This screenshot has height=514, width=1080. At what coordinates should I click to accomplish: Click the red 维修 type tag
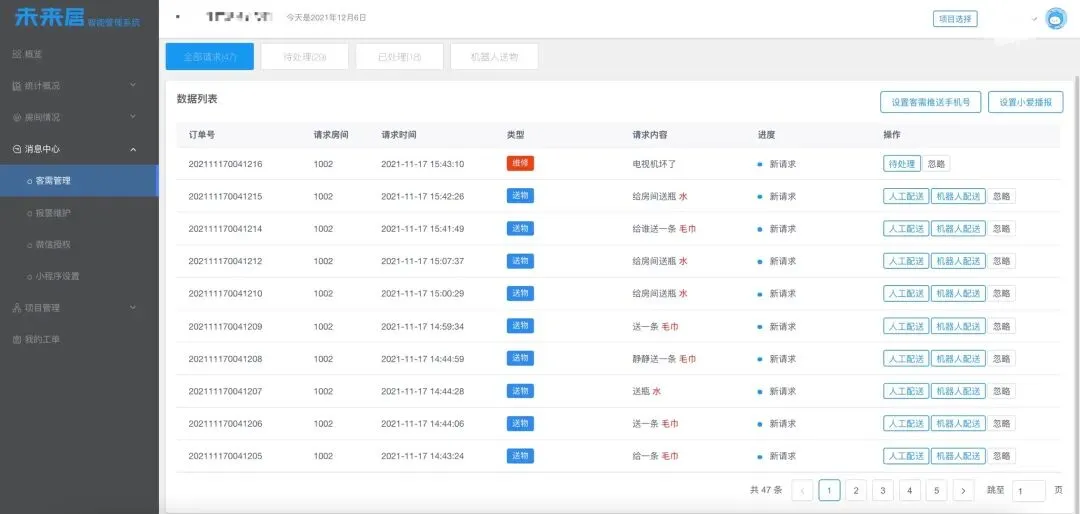520,164
